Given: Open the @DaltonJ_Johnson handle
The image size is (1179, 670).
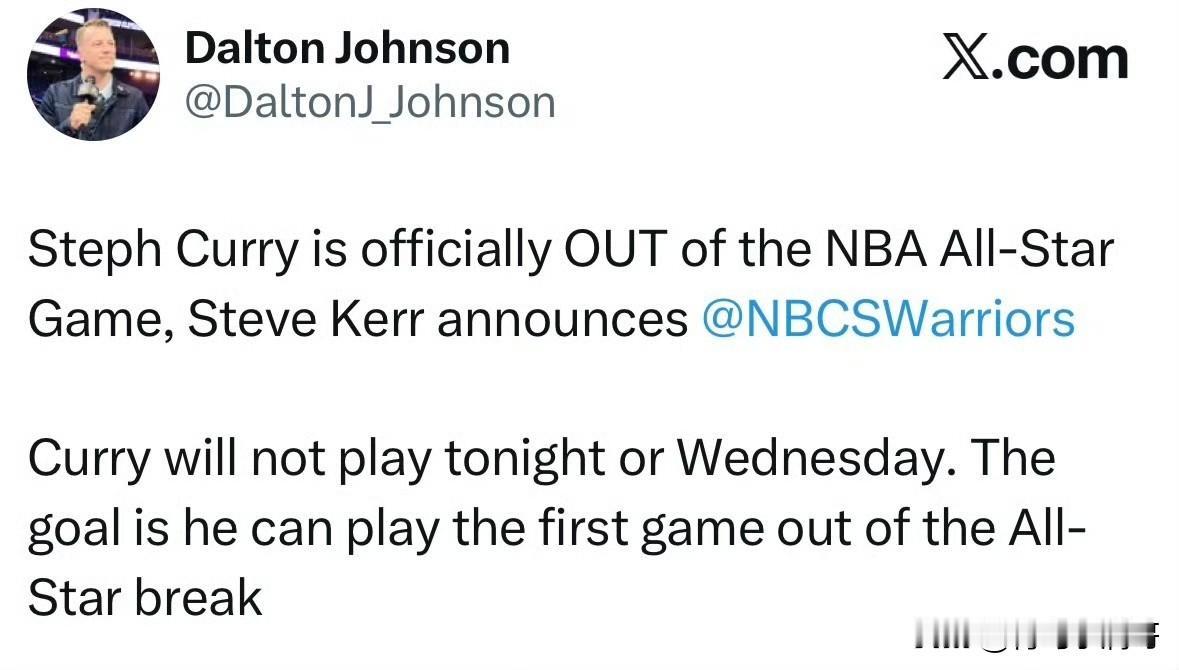Looking at the screenshot, I should click(370, 102).
